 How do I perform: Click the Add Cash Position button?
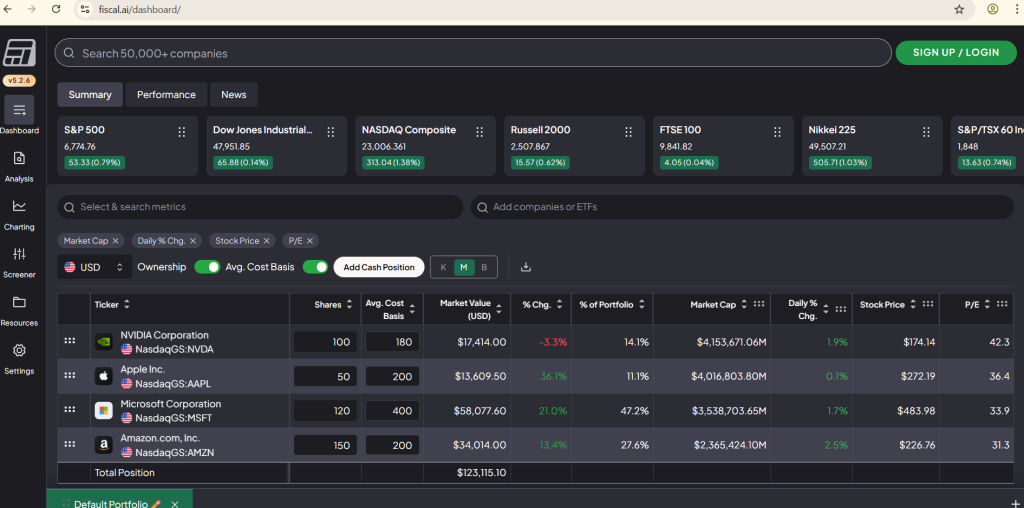[x=379, y=267]
